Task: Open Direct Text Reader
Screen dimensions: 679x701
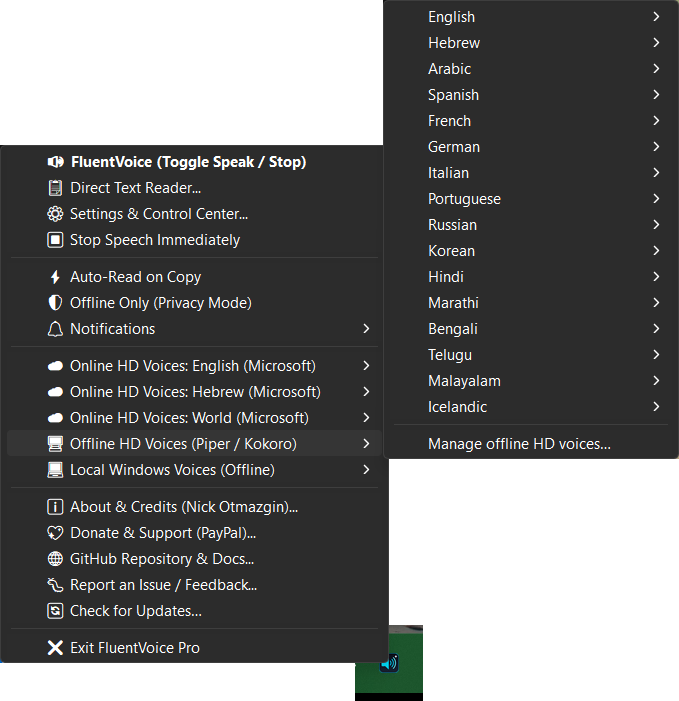Action: pyautogui.click(x=194, y=188)
